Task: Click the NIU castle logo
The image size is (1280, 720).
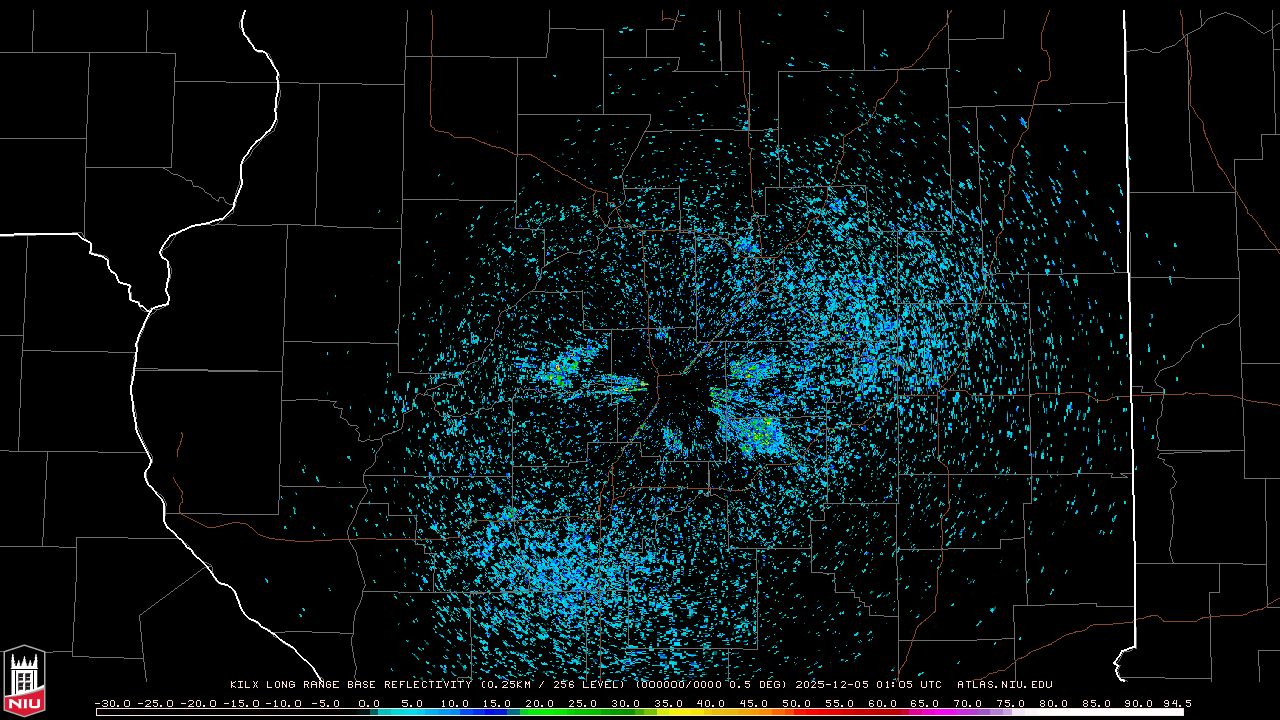Action: pyautogui.click(x=24, y=681)
